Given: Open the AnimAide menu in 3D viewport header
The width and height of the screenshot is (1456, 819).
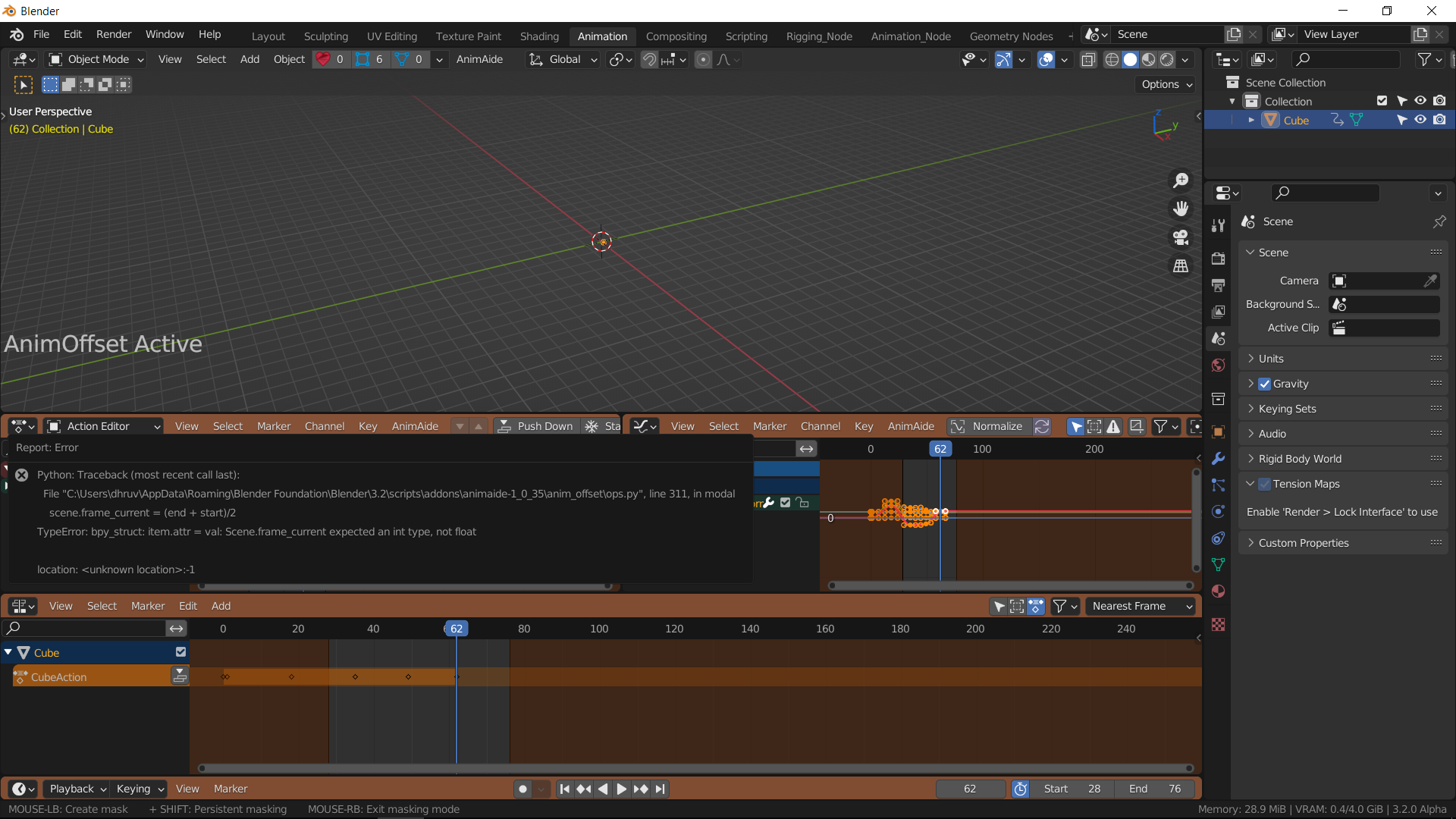Looking at the screenshot, I should [479, 59].
